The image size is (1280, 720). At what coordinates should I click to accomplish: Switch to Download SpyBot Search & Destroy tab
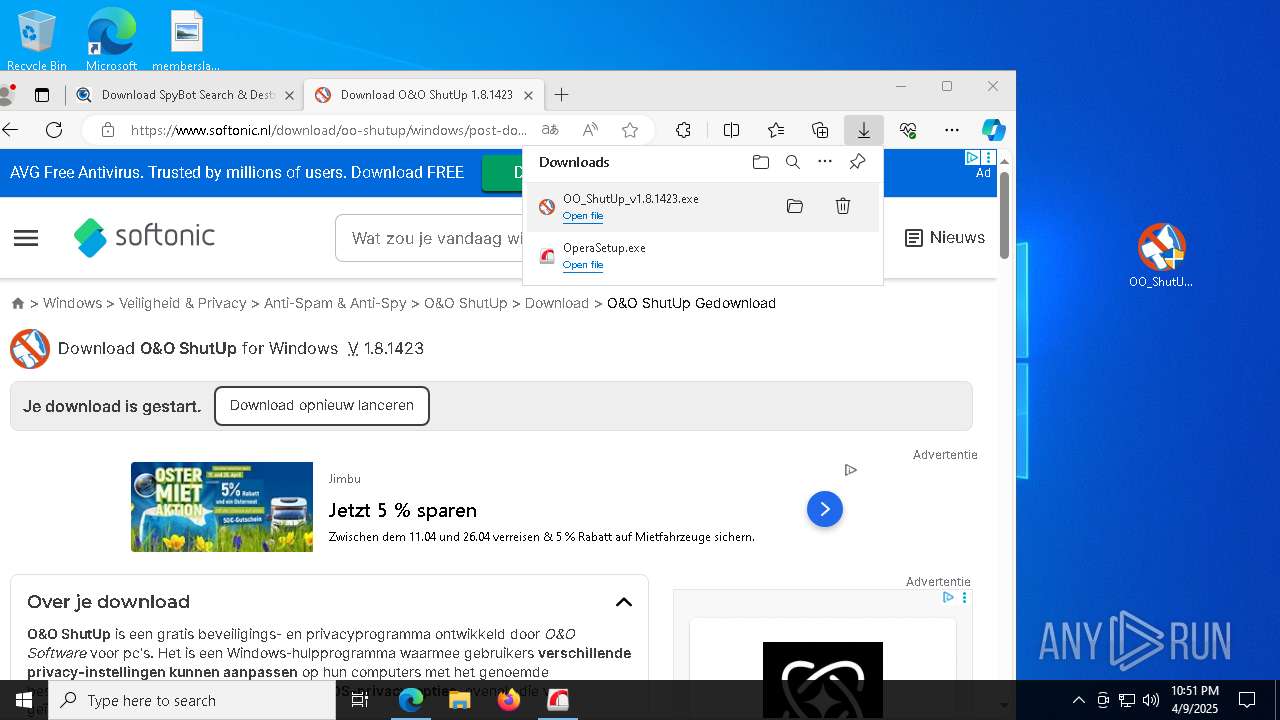click(186, 95)
